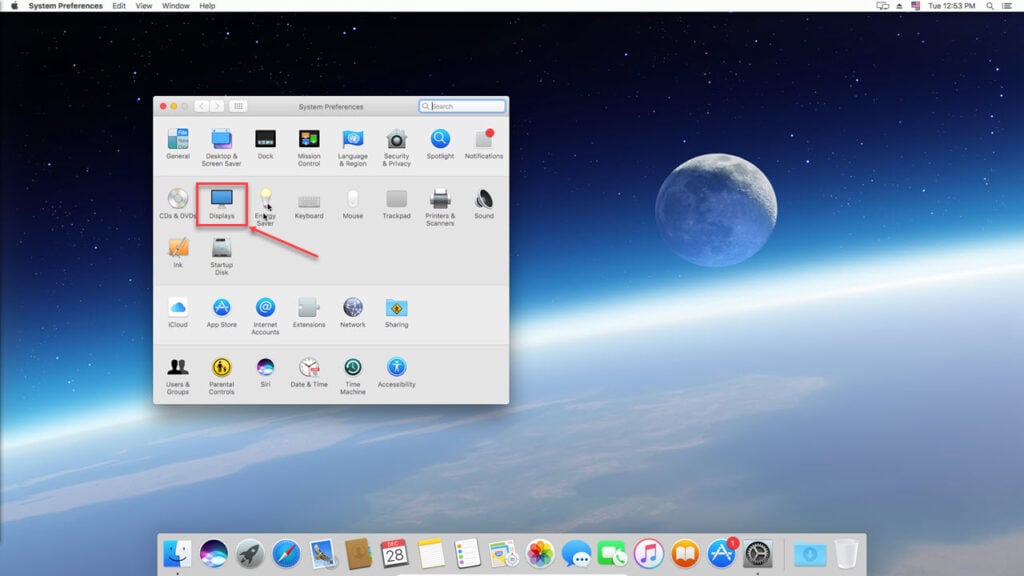Open Spotlight preferences

point(440,144)
